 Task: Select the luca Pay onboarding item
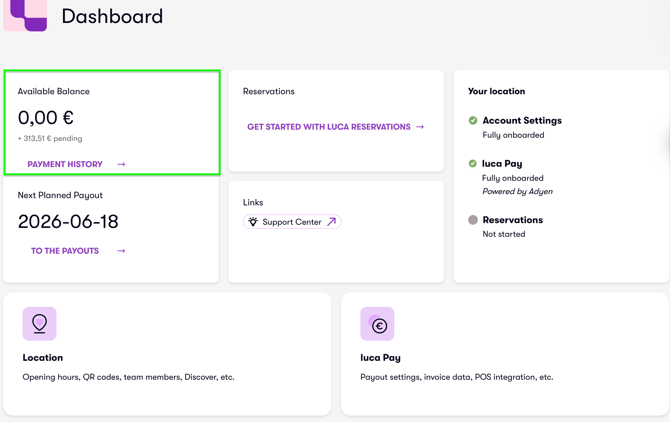pos(502,164)
